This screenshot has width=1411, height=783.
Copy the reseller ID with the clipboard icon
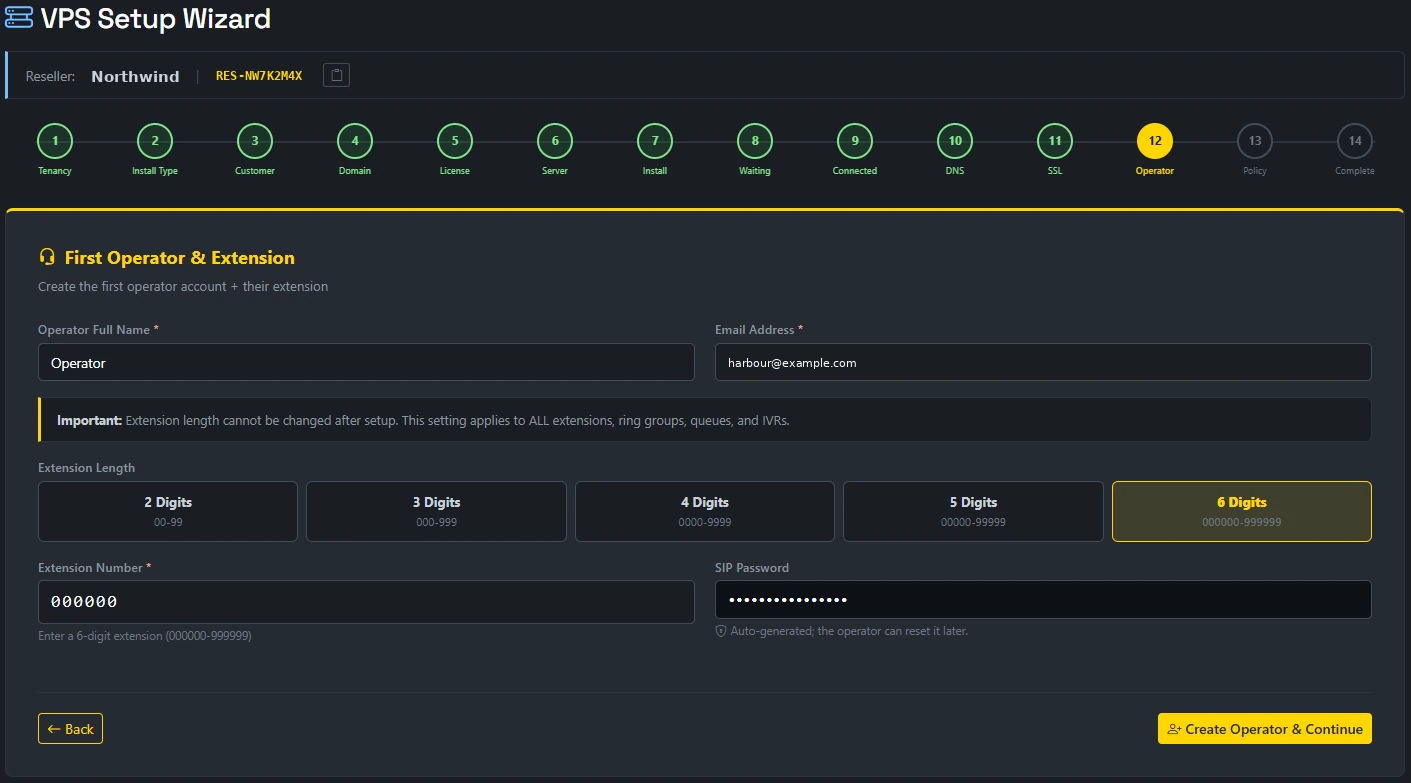coord(336,75)
